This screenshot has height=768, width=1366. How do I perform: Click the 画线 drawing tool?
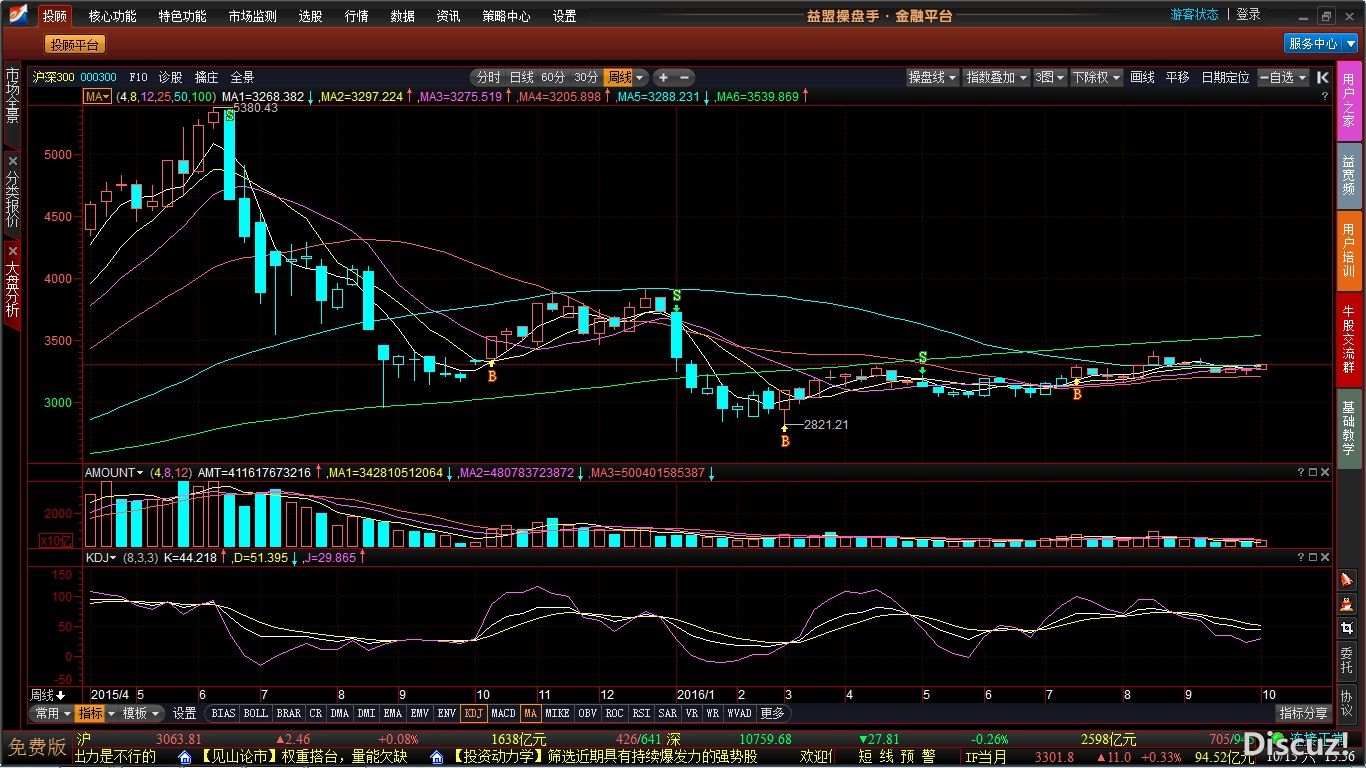click(1142, 77)
